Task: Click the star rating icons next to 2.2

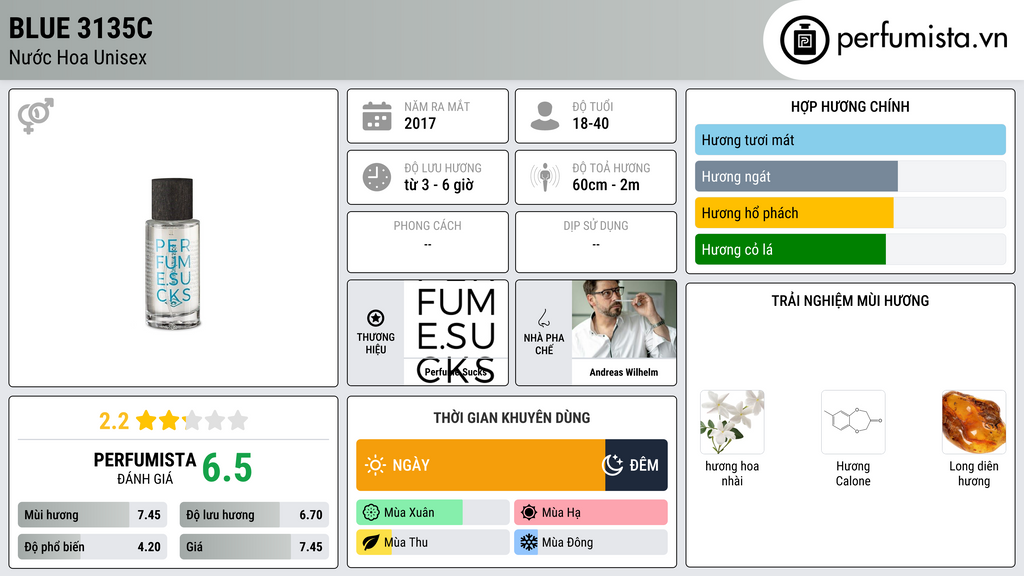Action: (192, 420)
